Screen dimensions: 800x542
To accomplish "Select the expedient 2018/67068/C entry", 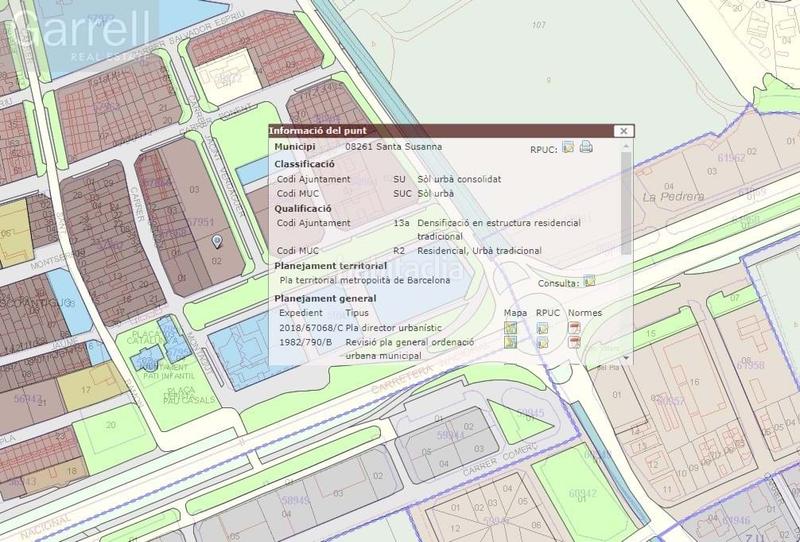I will coord(310,327).
